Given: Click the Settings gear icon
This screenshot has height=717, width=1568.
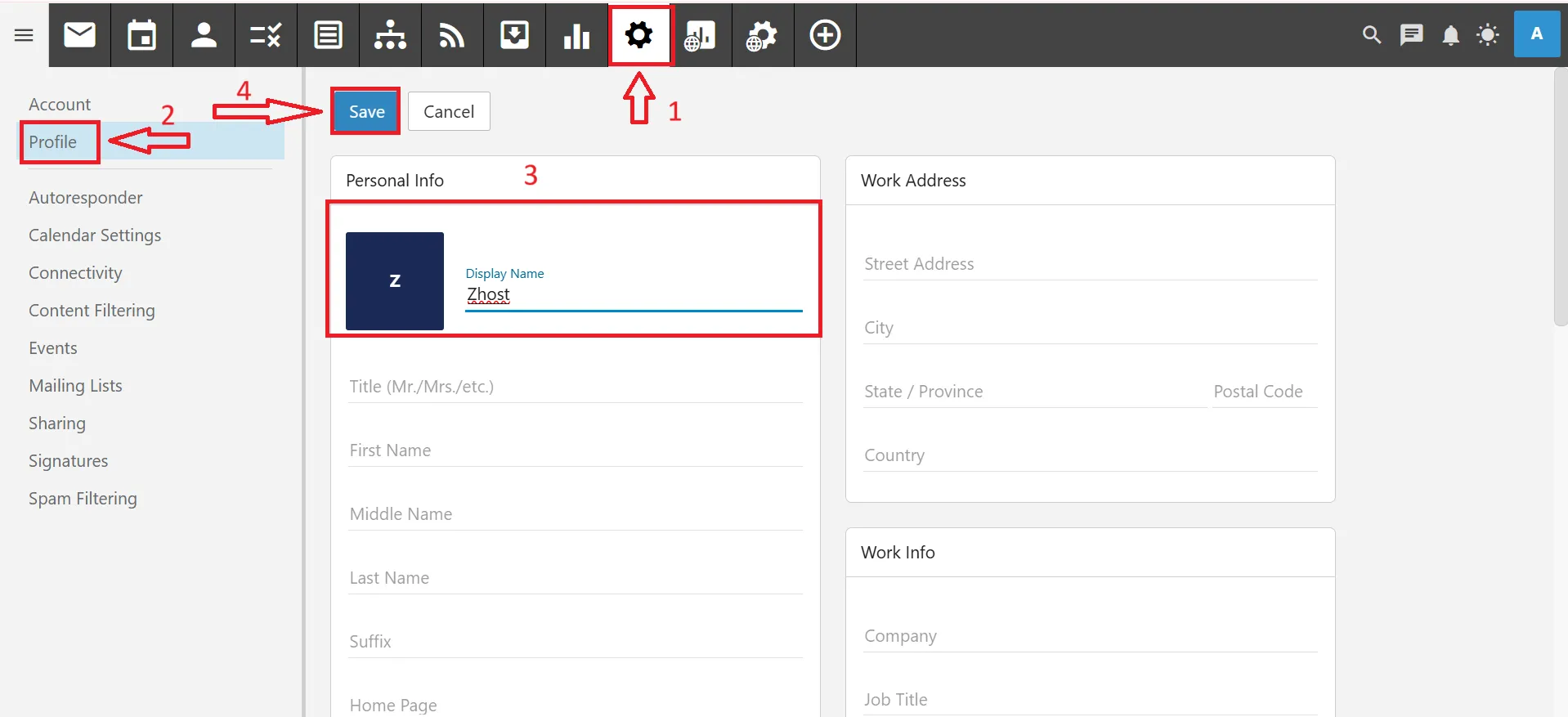Looking at the screenshot, I should [x=638, y=35].
